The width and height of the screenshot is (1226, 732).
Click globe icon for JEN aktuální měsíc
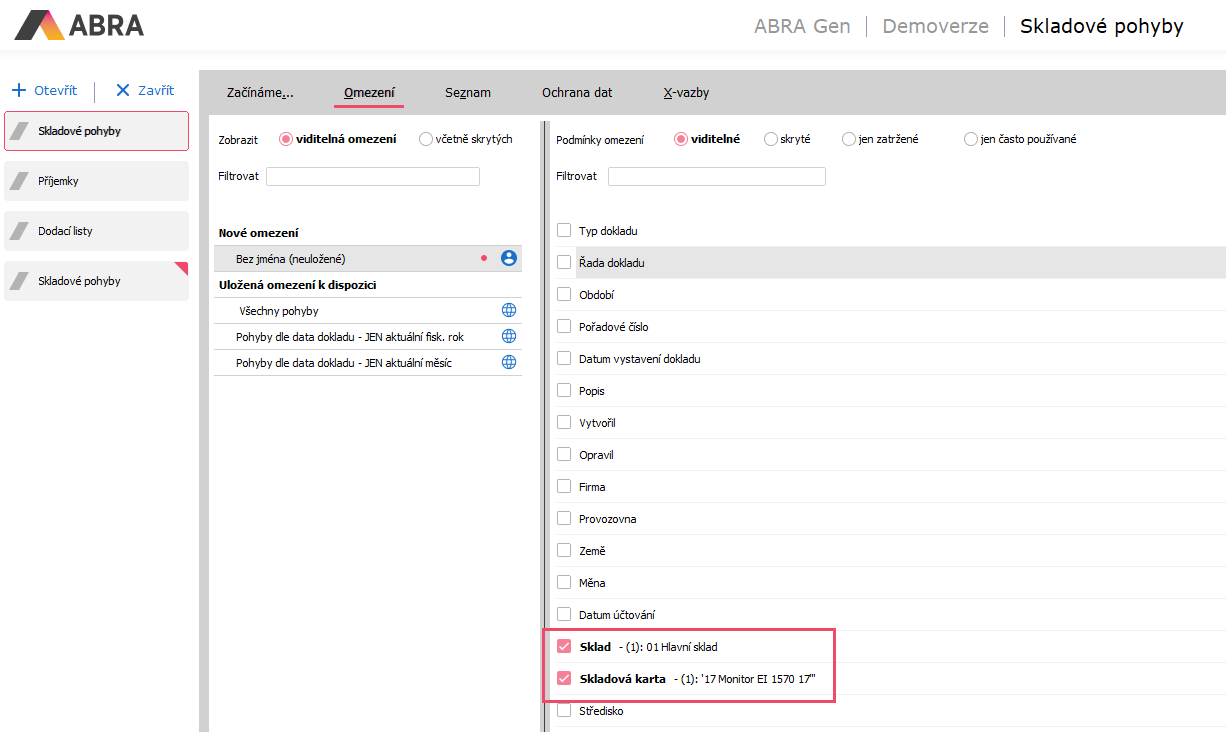pyautogui.click(x=508, y=363)
